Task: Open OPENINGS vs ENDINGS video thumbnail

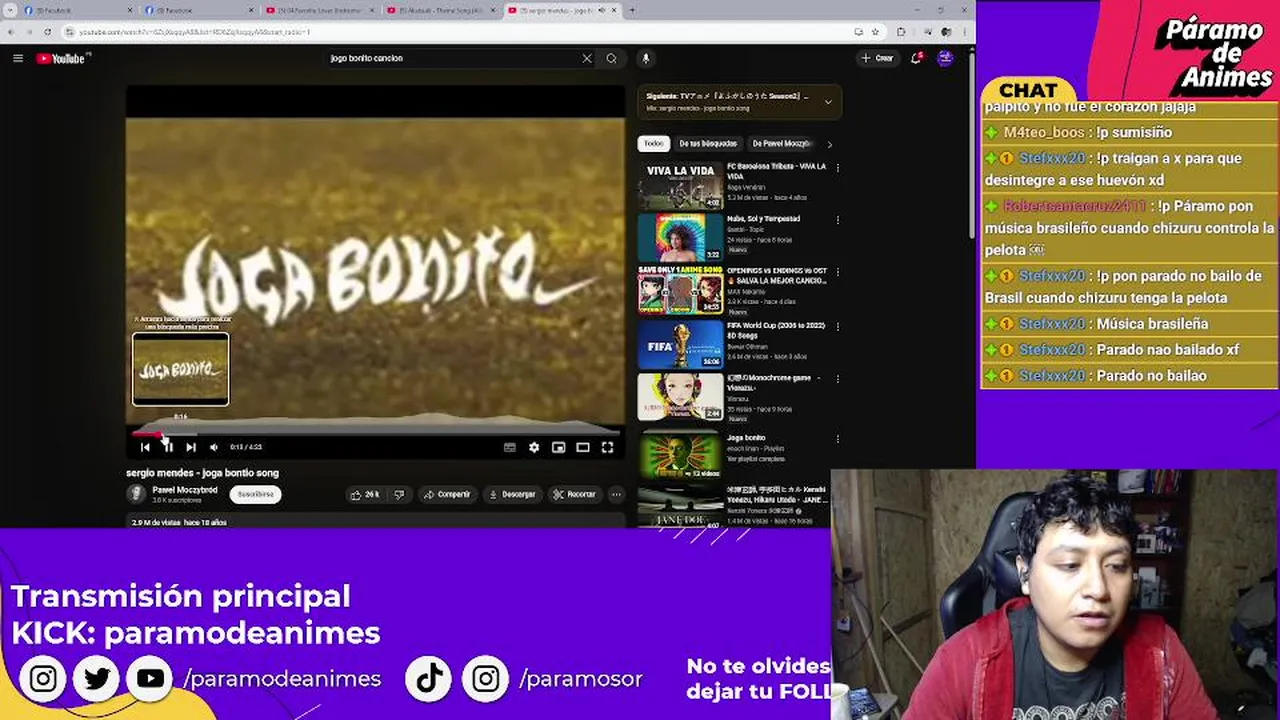Action: click(680, 290)
